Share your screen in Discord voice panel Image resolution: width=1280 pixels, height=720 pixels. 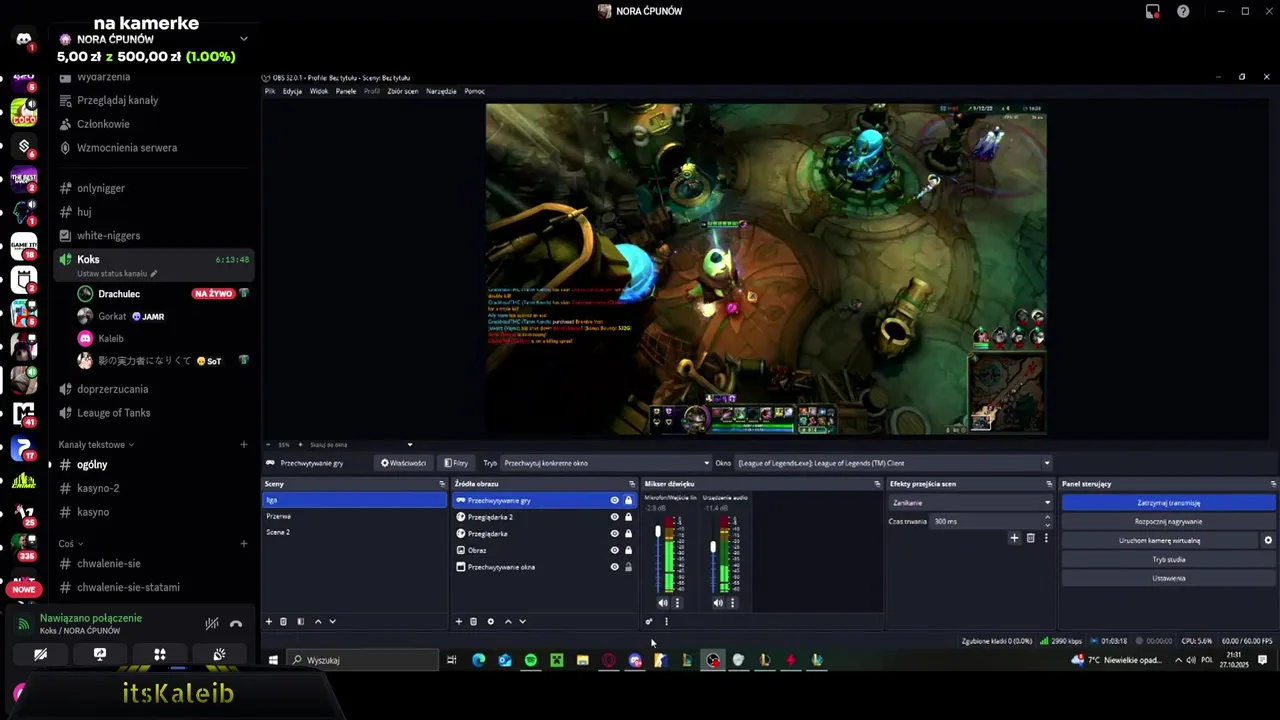(100, 654)
